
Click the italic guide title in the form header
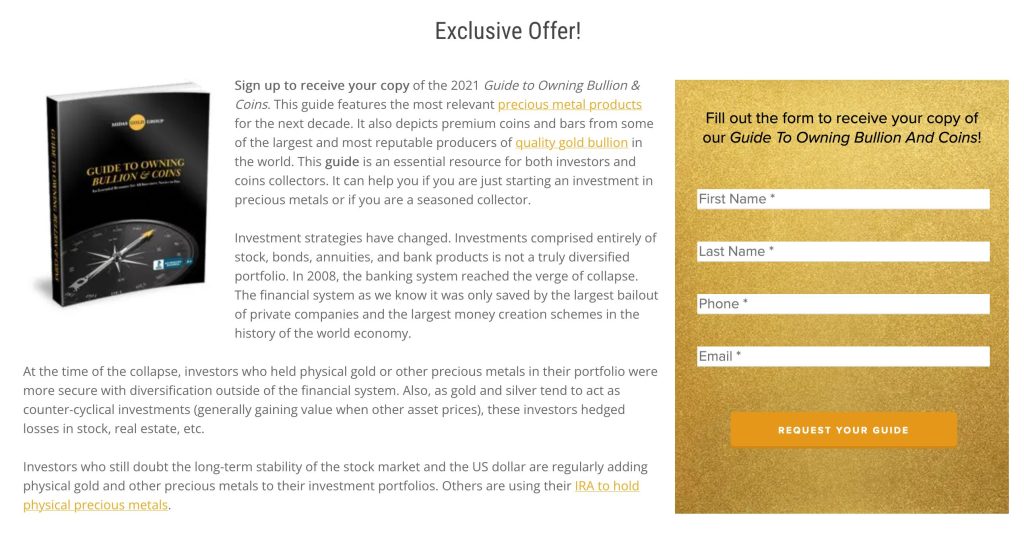[853, 137]
